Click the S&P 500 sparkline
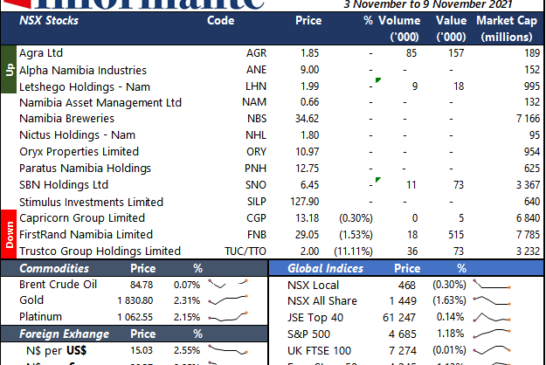 [x=492, y=333]
